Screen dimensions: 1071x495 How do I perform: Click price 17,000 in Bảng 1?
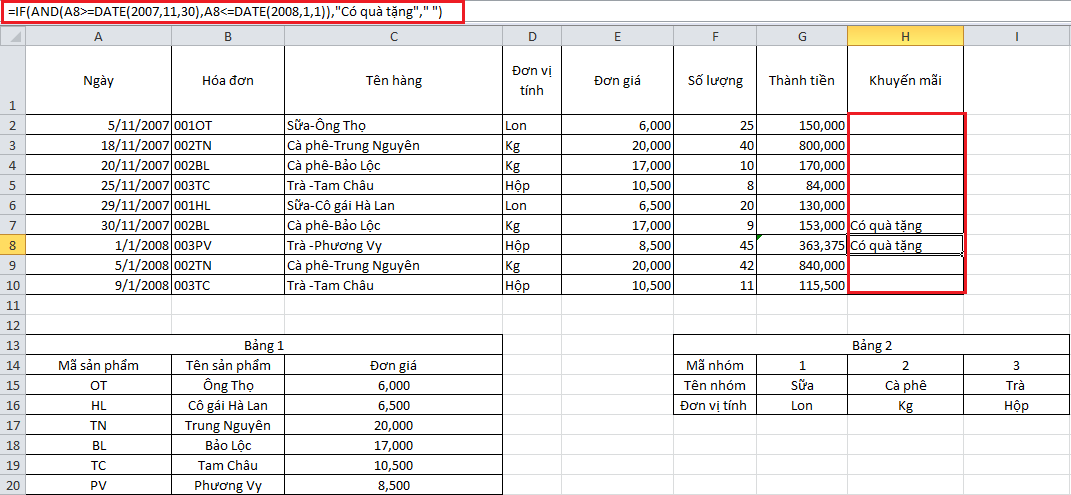(393, 445)
